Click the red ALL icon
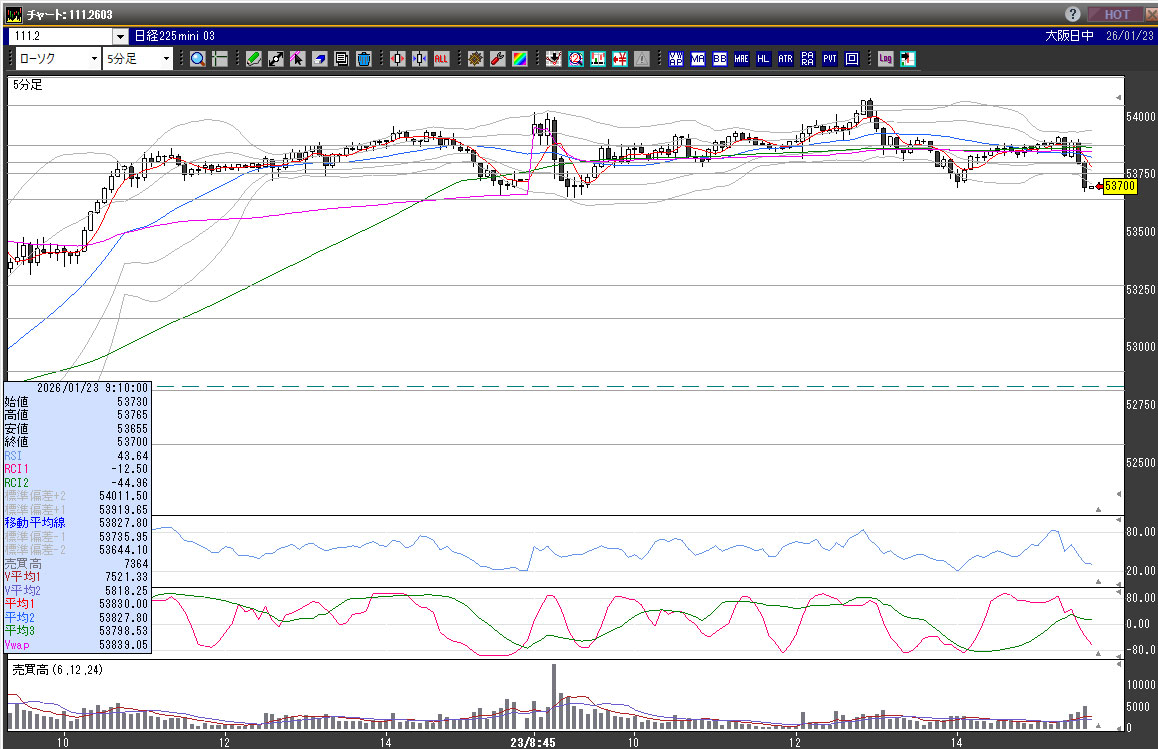This screenshot has width=1158, height=749. point(441,59)
